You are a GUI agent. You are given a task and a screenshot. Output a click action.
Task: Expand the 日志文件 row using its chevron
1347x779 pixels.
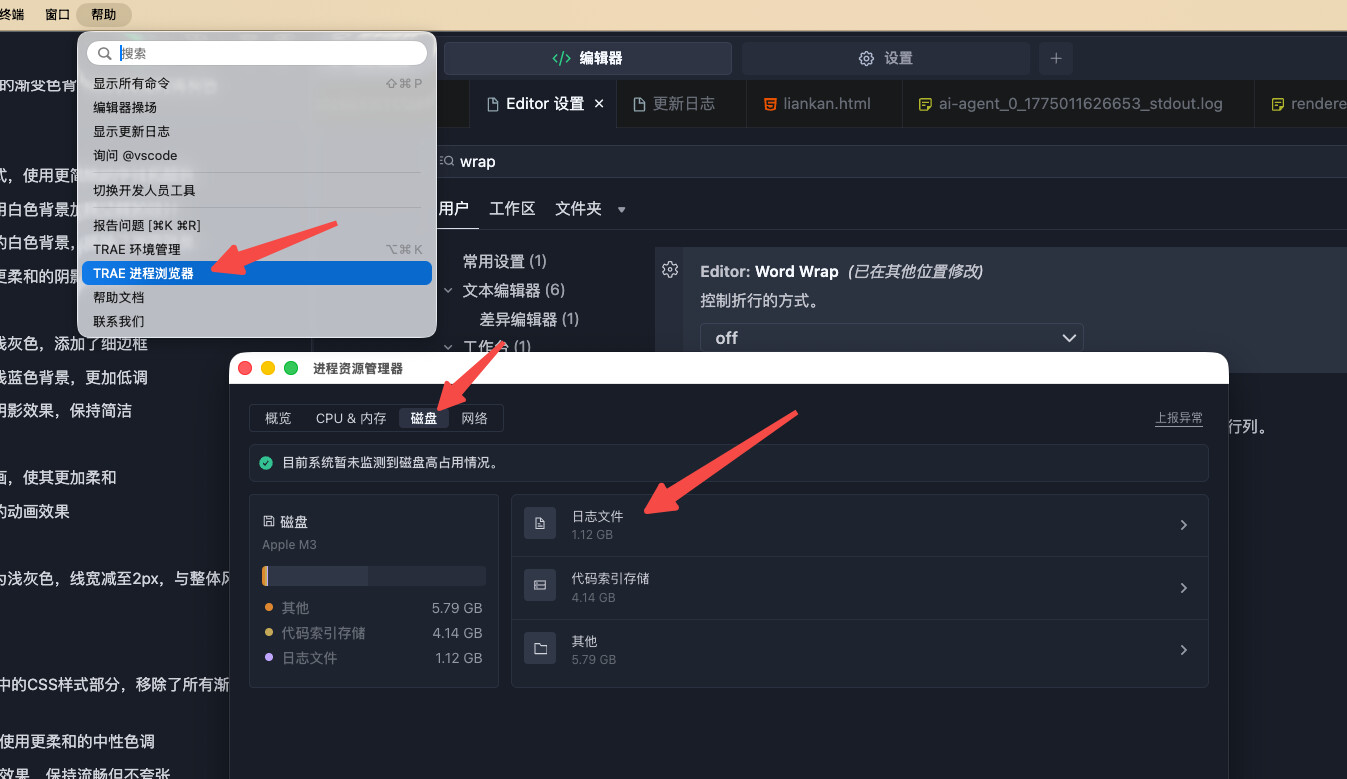1183,525
